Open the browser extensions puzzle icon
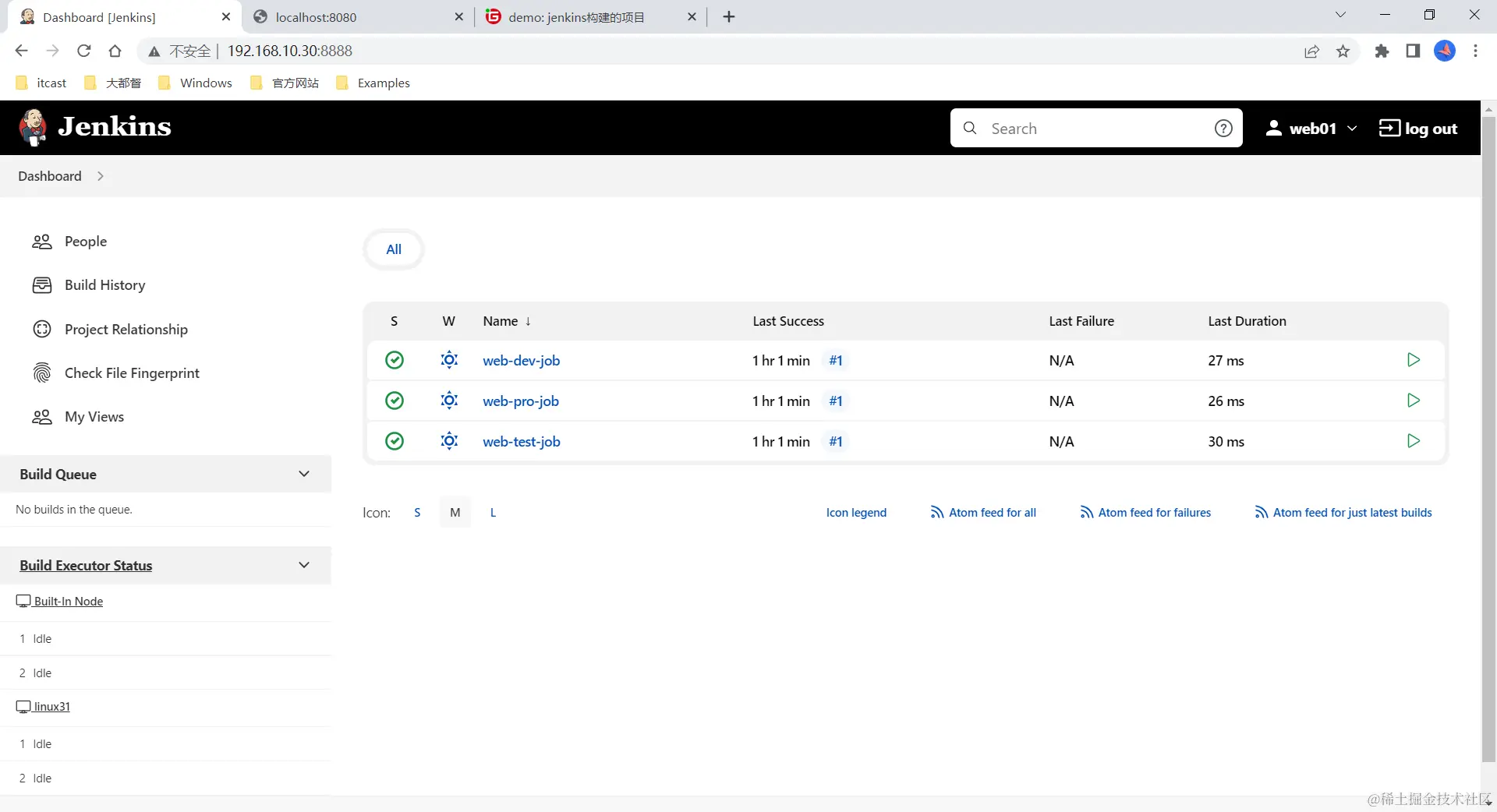This screenshot has width=1497, height=812. pyautogui.click(x=1382, y=51)
